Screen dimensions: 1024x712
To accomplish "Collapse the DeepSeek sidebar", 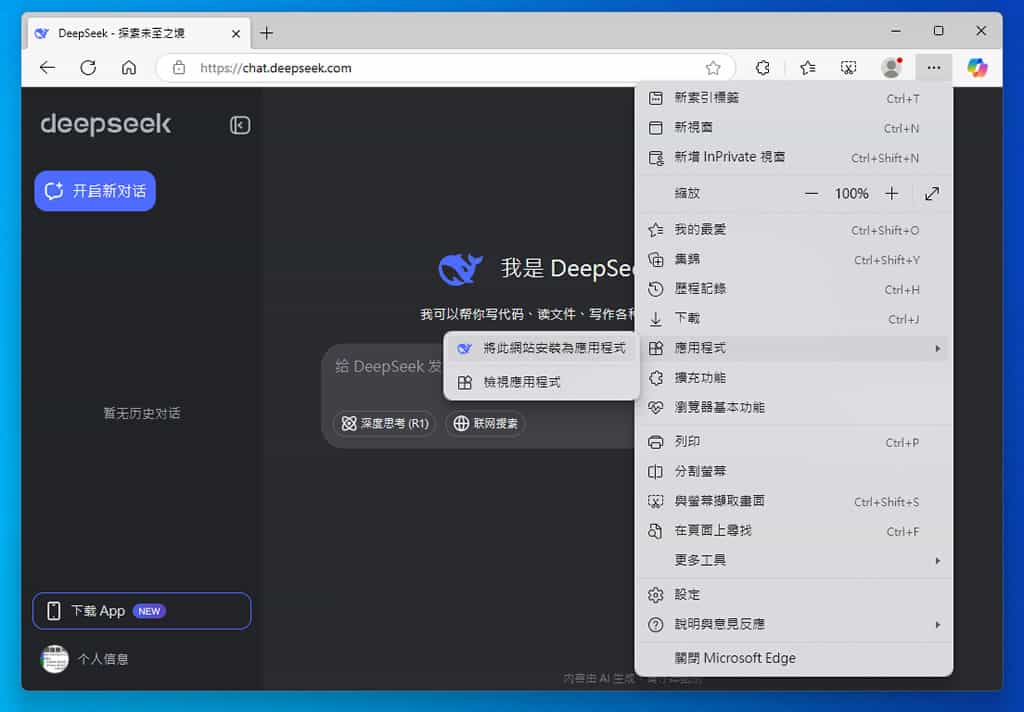I will pyautogui.click(x=240, y=125).
